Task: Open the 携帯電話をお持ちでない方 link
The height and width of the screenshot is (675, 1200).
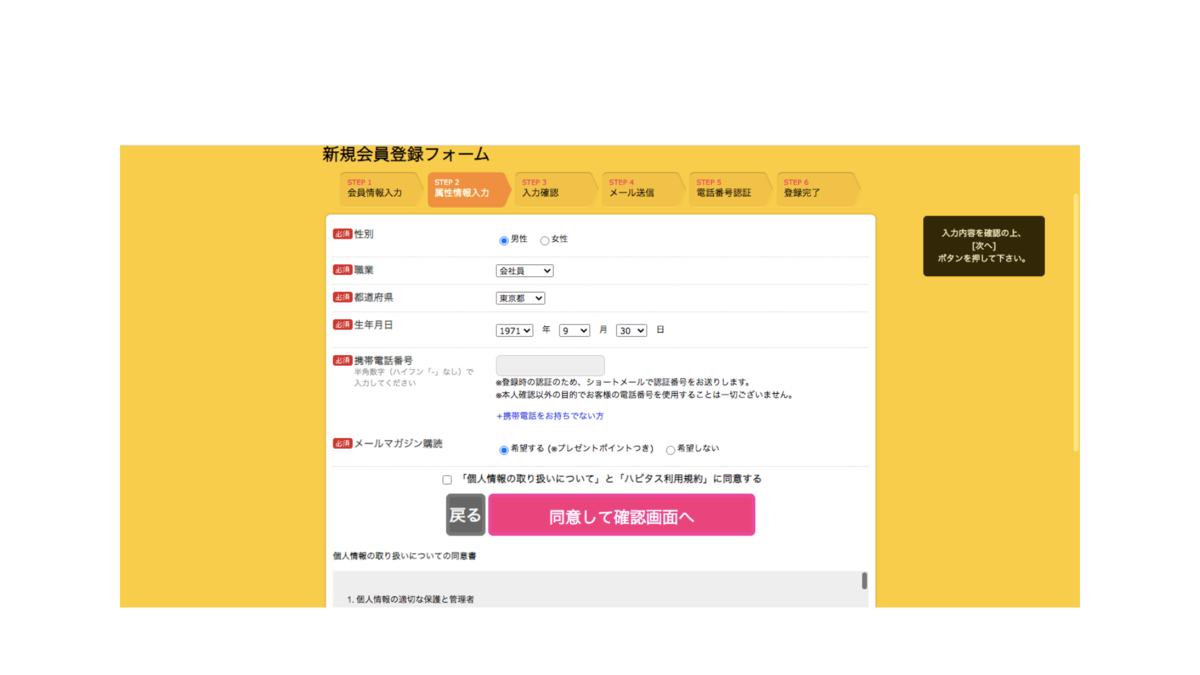Action: point(550,416)
